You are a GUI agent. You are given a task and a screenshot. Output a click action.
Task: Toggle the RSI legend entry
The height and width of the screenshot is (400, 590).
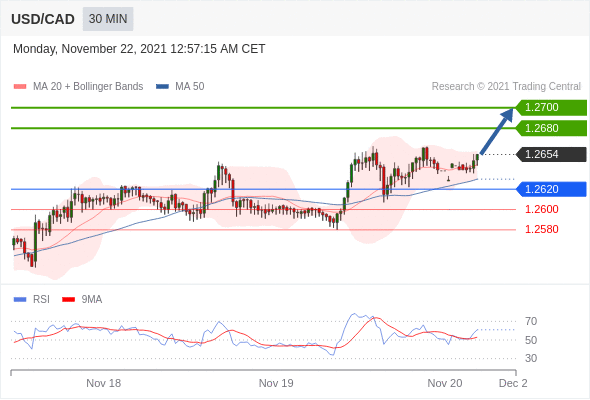pyautogui.click(x=32, y=300)
